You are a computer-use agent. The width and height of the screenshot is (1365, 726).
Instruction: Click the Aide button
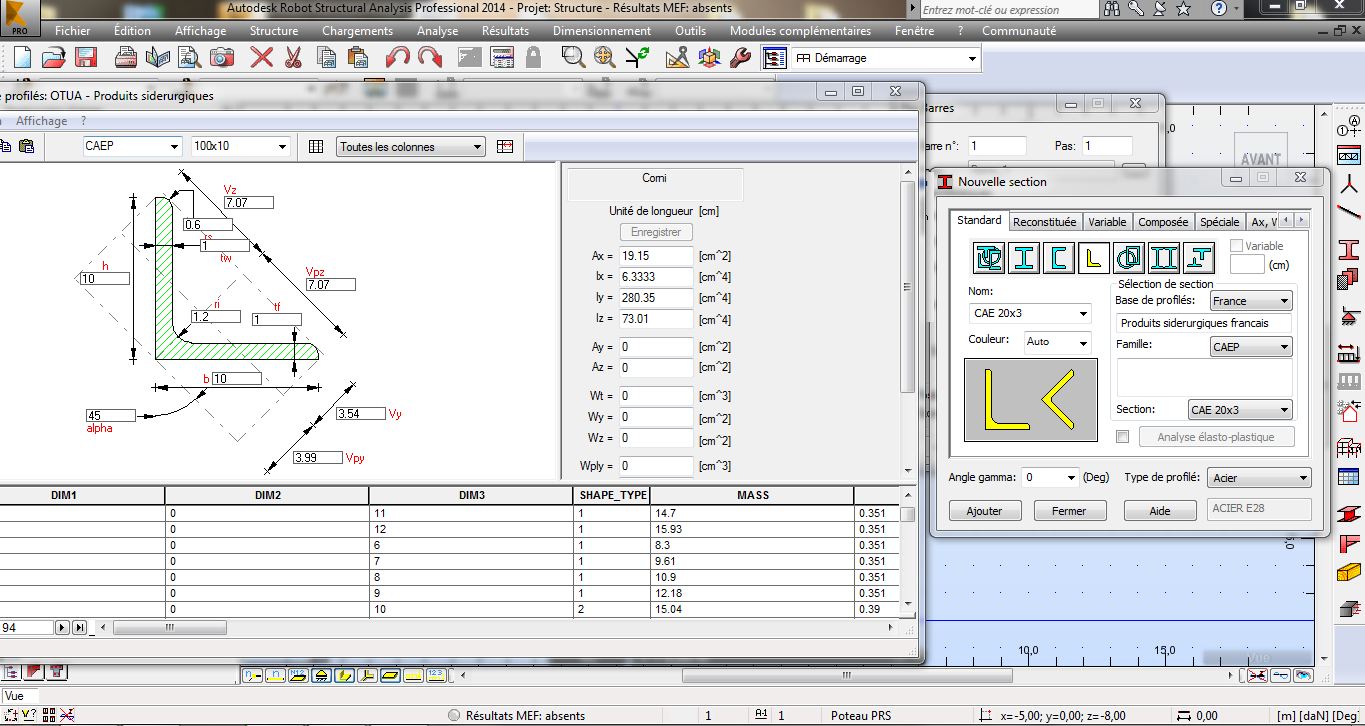tap(1160, 511)
